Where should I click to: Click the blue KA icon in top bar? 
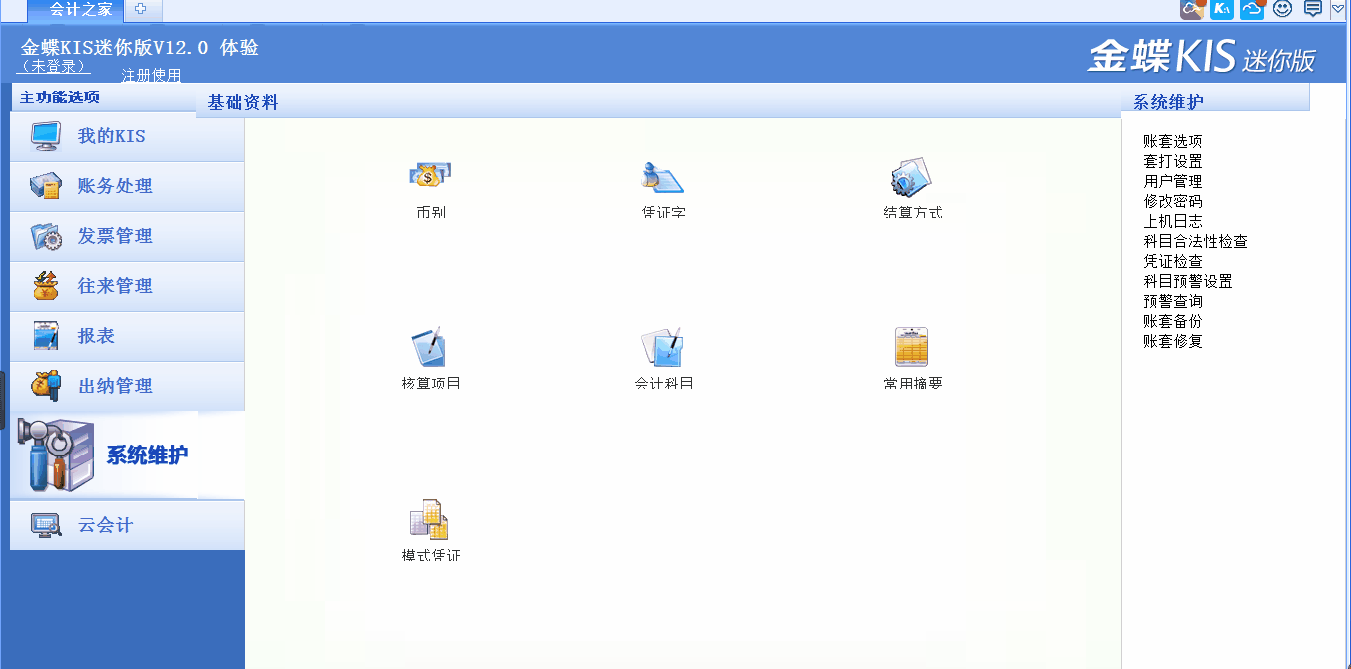[x=1221, y=9]
